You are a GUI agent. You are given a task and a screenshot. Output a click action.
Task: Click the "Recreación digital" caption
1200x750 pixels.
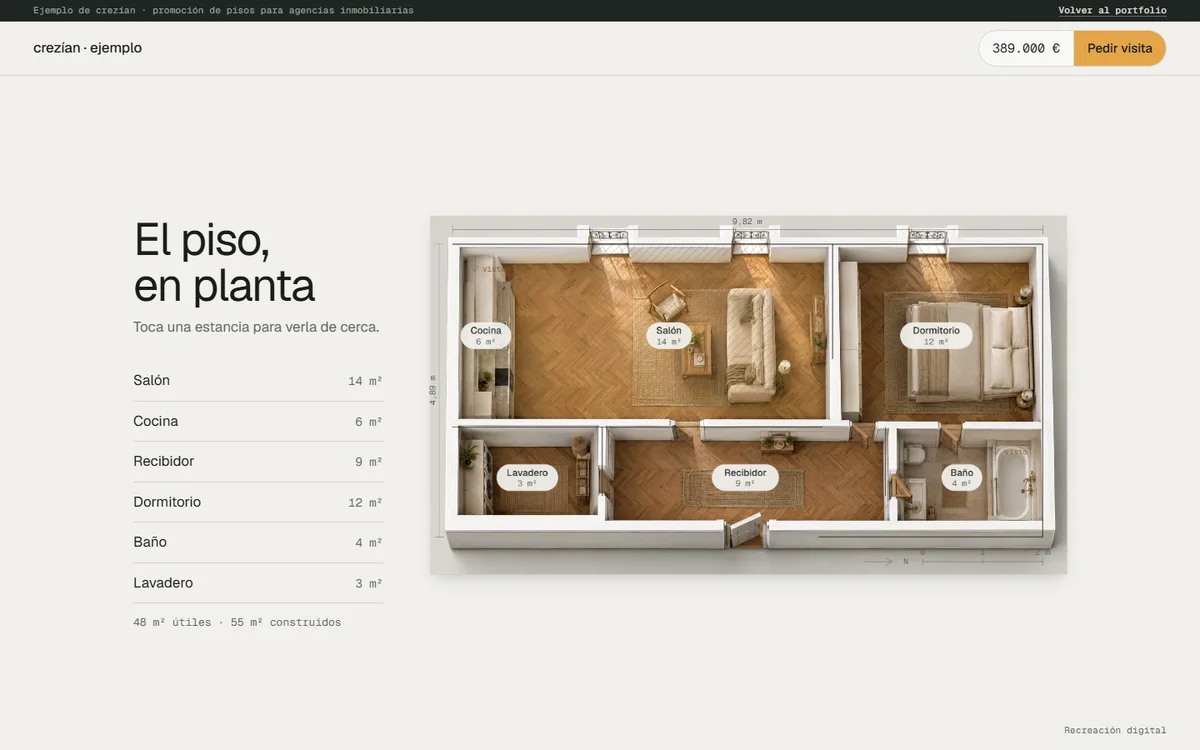1115,730
